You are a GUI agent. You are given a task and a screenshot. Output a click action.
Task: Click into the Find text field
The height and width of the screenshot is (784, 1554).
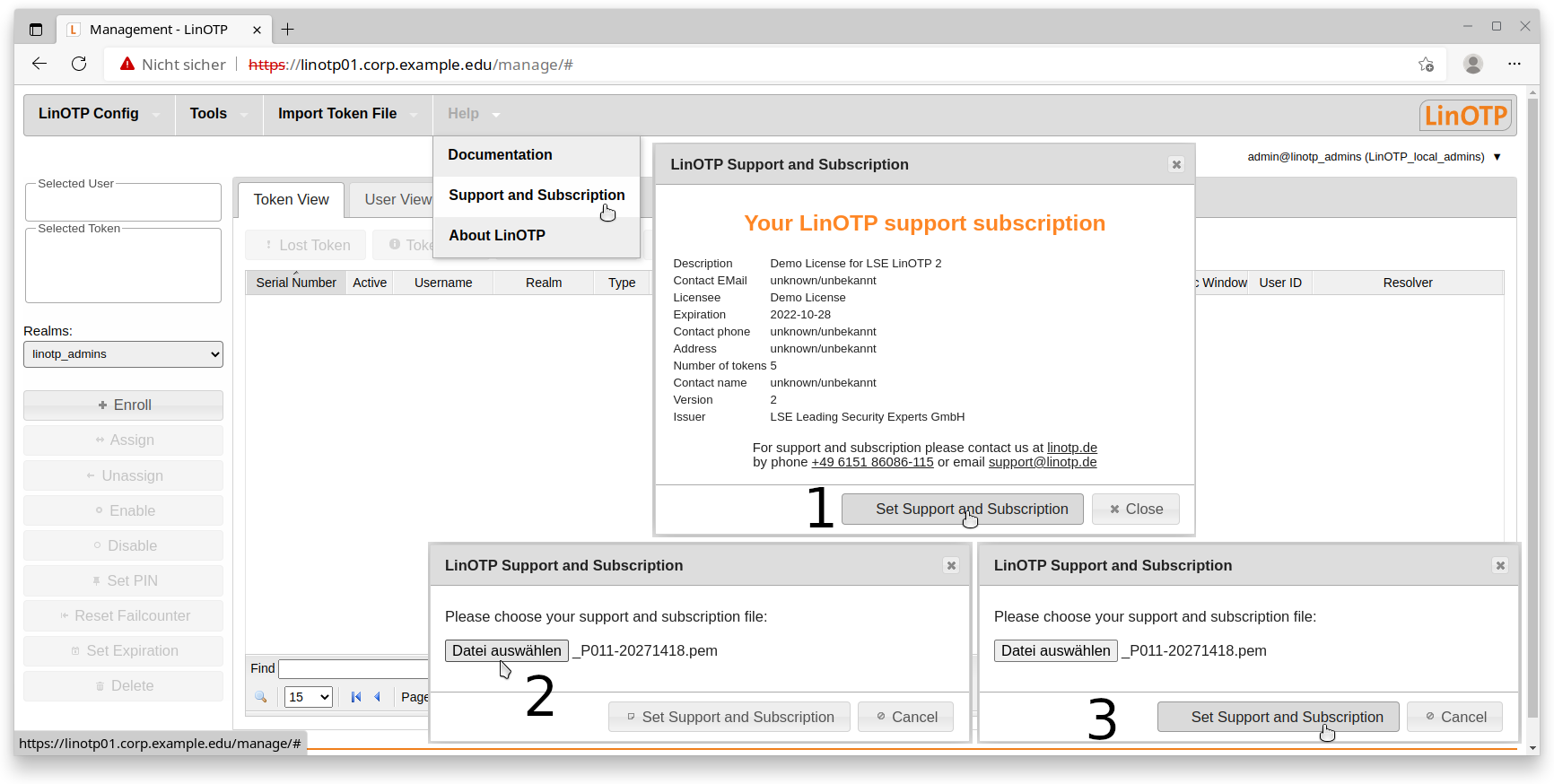[354, 669]
